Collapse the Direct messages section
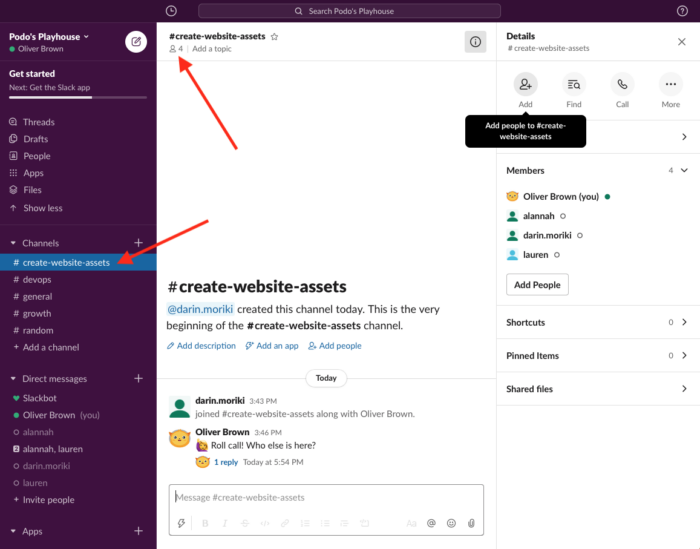Viewport: 700px width, 549px height. tap(13, 379)
